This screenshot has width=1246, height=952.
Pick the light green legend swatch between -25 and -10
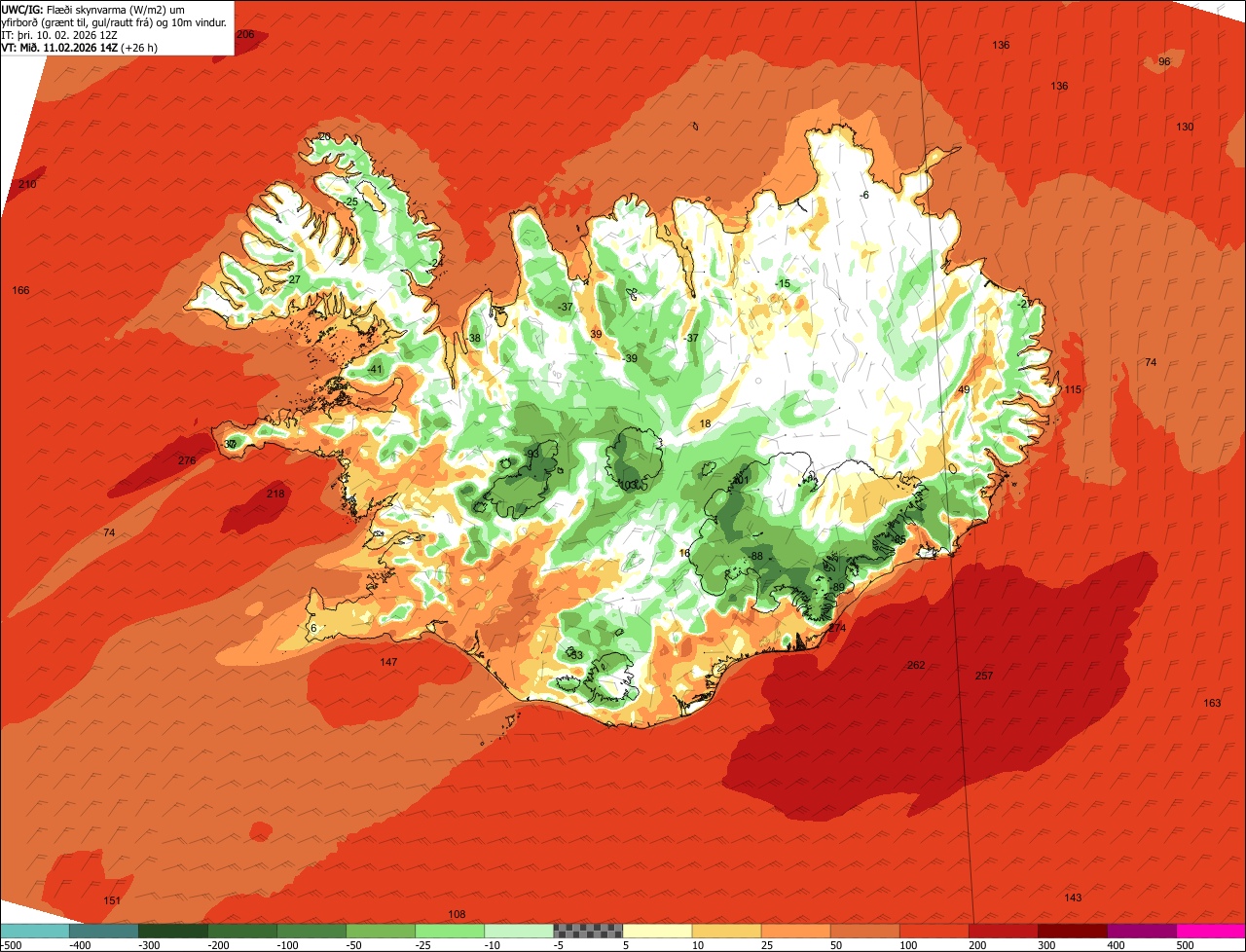pyautogui.click(x=450, y=931)
